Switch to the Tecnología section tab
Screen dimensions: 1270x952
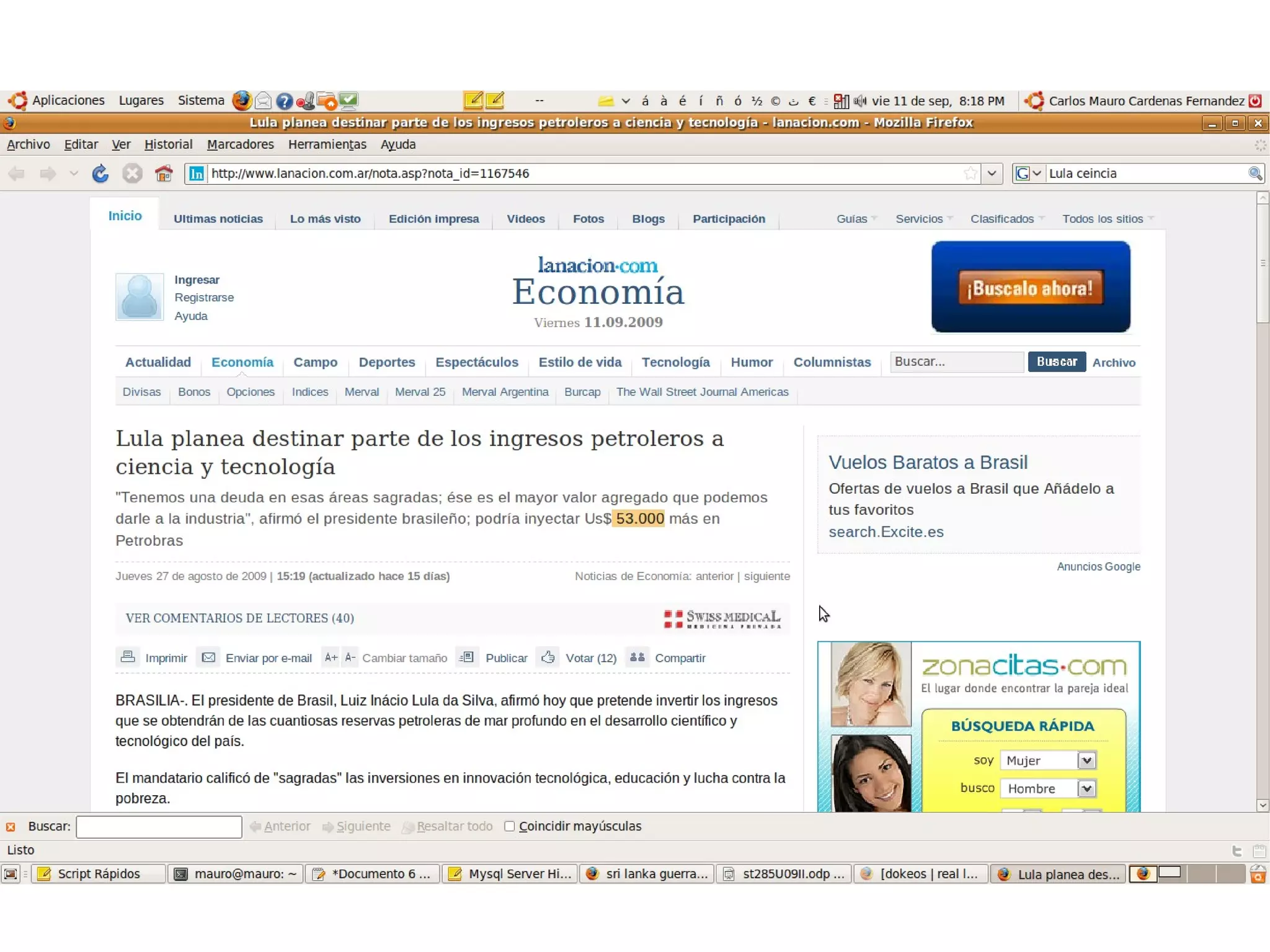click(x=675, y=362)
